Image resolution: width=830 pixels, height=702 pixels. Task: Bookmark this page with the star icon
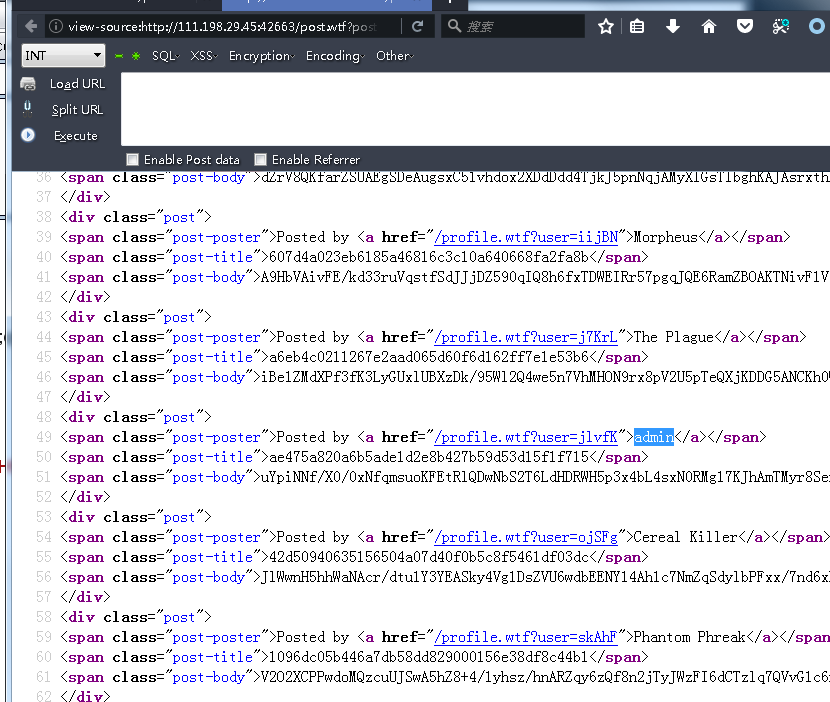pyautogui.click(x=605, y=27)
